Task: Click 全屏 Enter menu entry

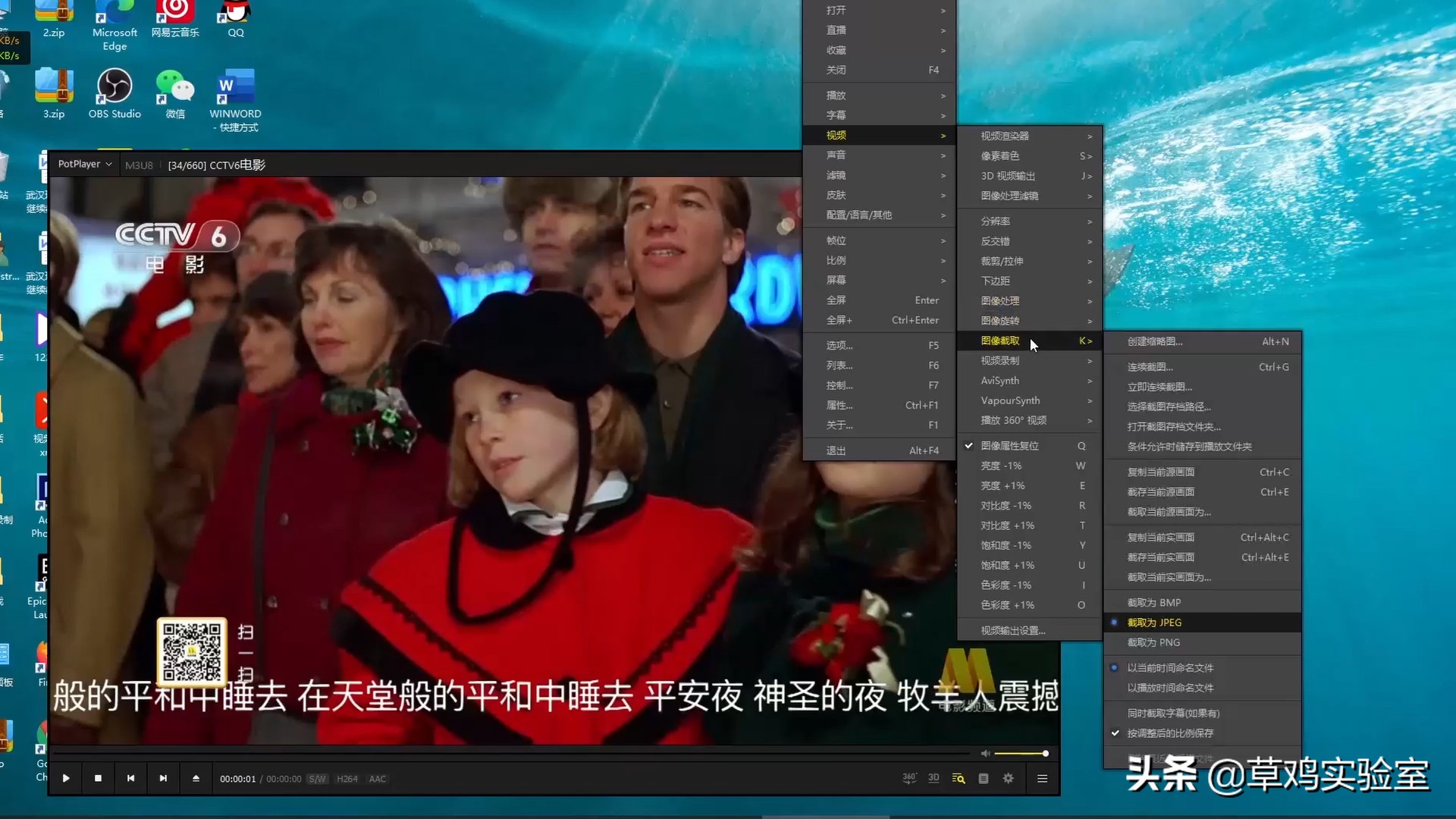Action: point(880,300)
